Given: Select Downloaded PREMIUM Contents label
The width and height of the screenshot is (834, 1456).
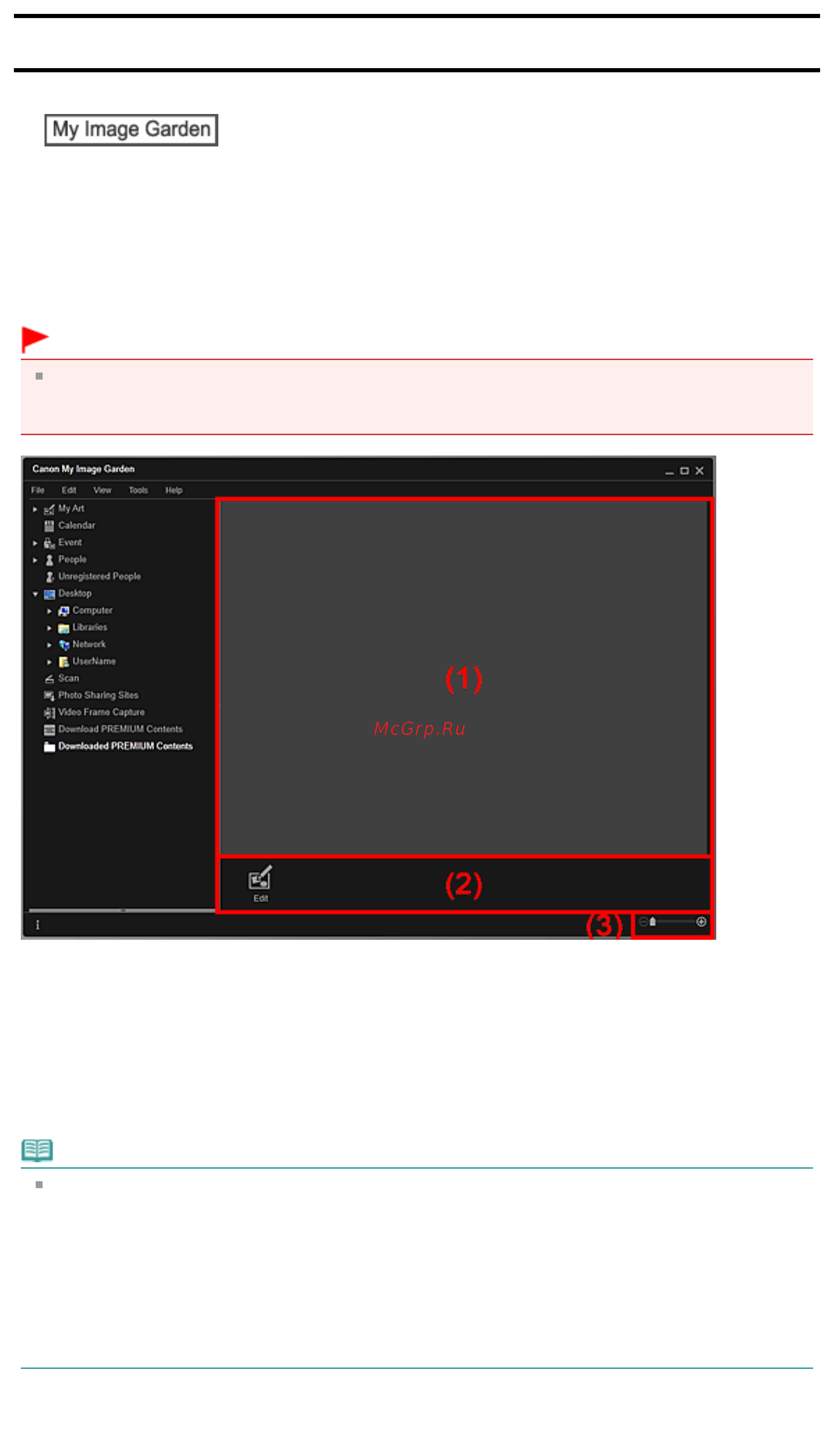Looking at the screenshot, I should (126, 747).
